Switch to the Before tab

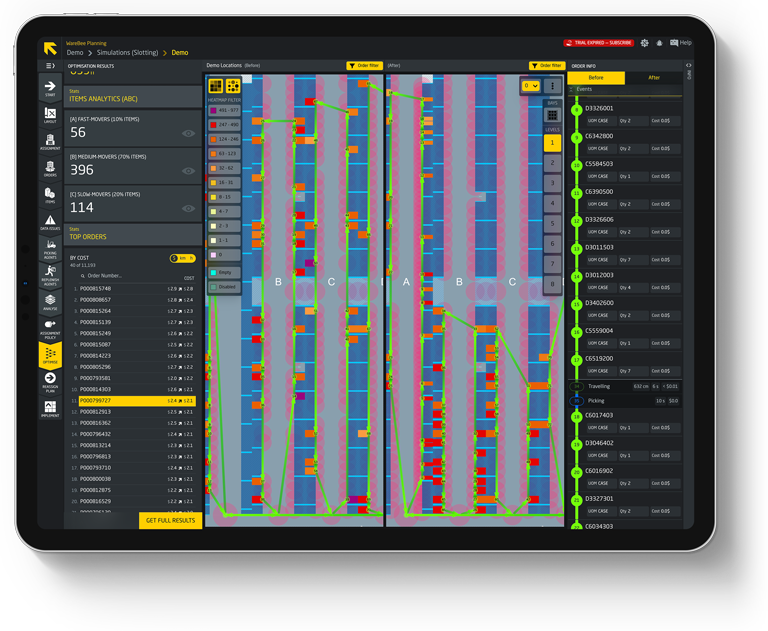(x=596, y=78)
